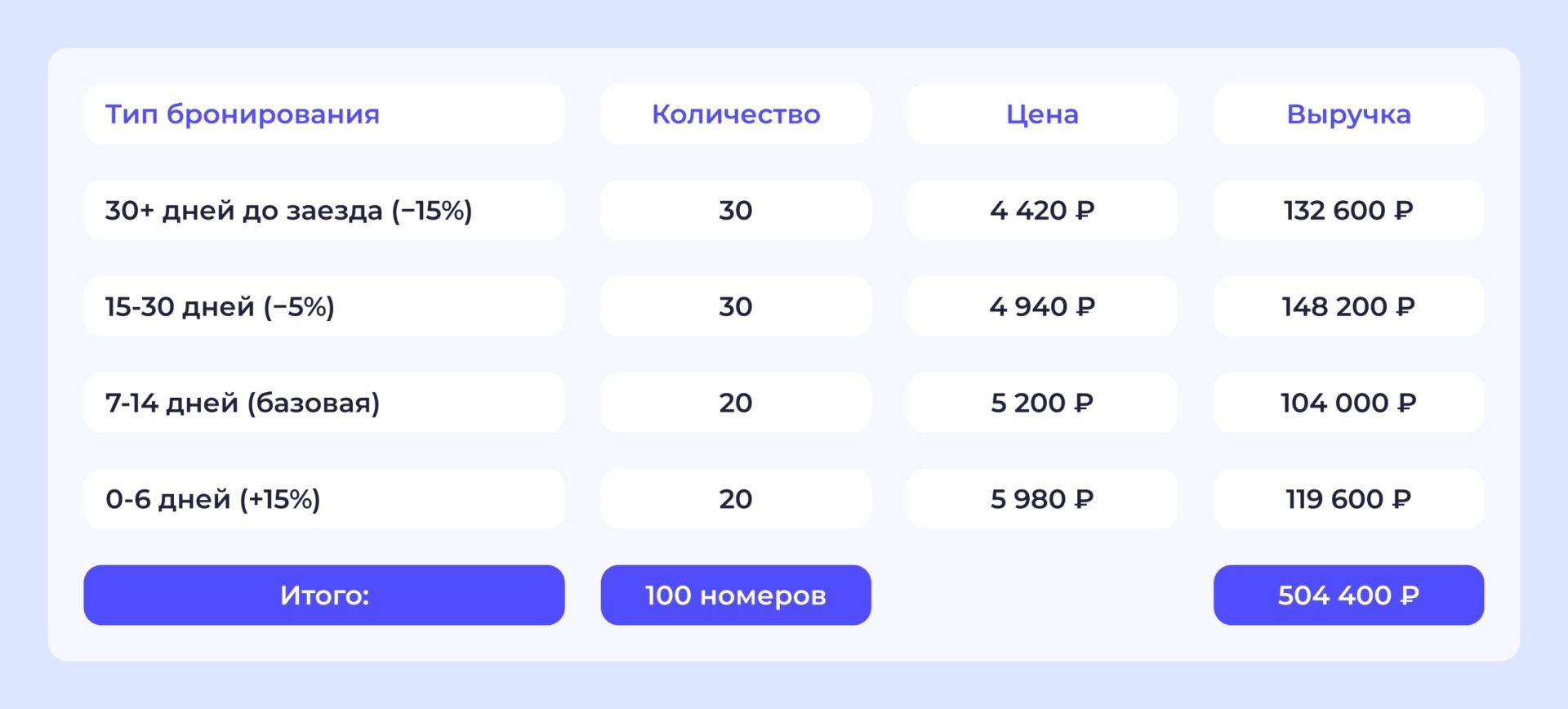Select the 148 200 ₽ revenue cell

tap(1347, 307)
